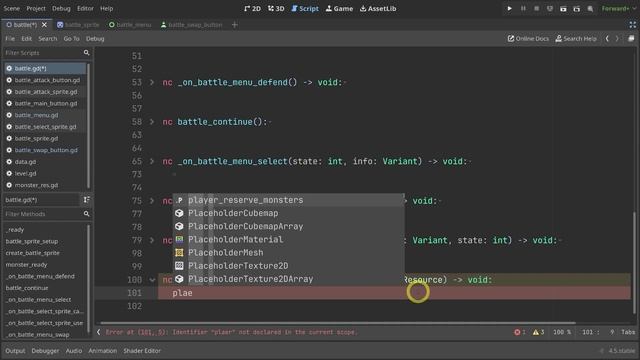Screen dimensions: 640x360
Task: Toggle alphabetical sorting of methods
Action: coord(87,200)
